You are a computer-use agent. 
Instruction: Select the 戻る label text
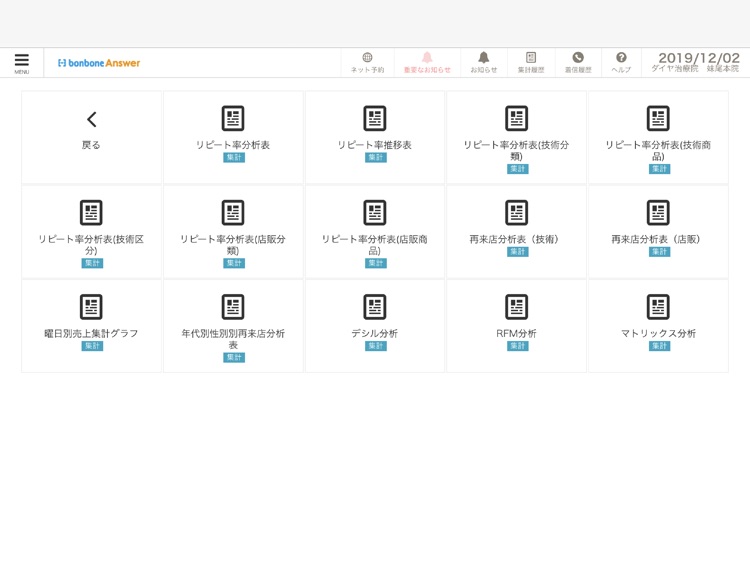(x=91, y=145)
